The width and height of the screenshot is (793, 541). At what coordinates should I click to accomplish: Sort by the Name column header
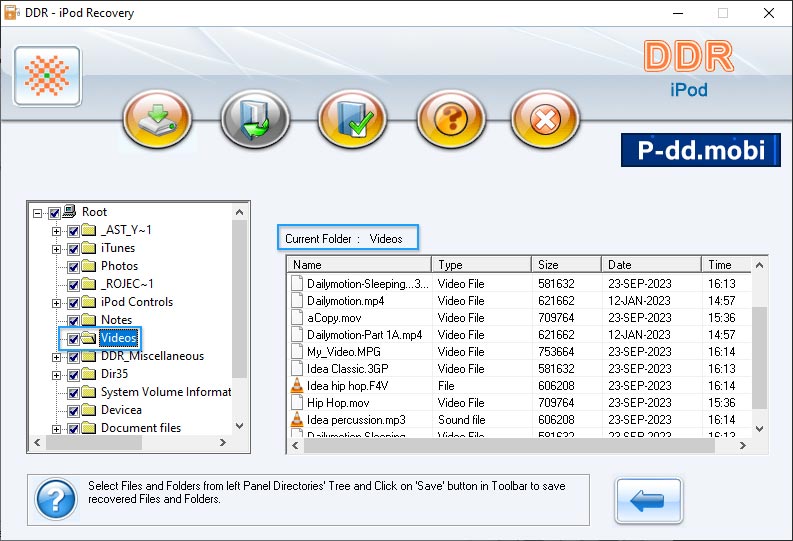coord(359,264)
